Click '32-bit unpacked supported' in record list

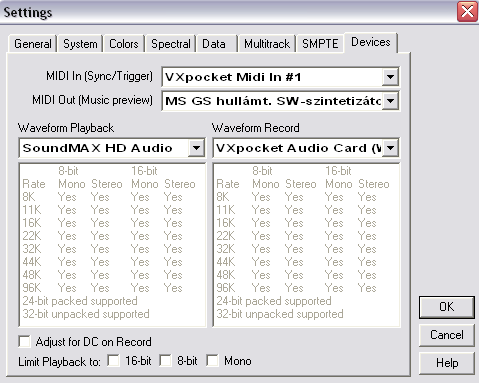coord(280,314)
